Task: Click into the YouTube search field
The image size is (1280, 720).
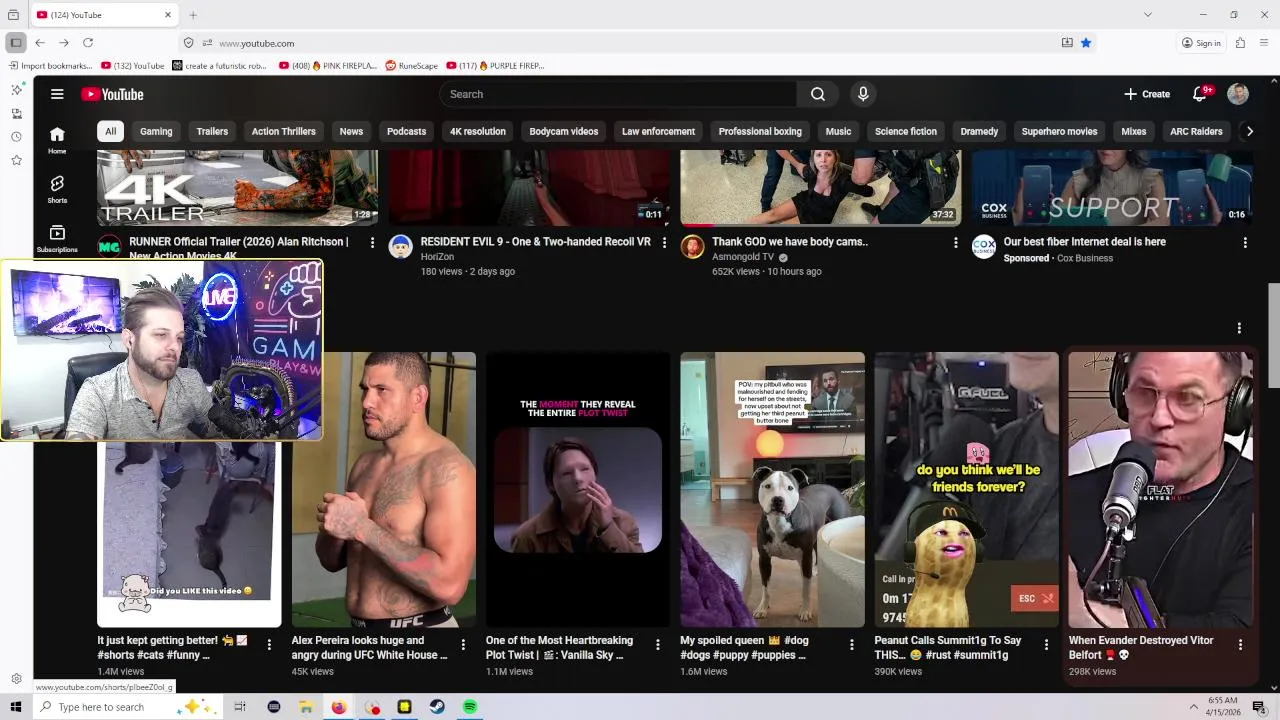Action: 618,94
